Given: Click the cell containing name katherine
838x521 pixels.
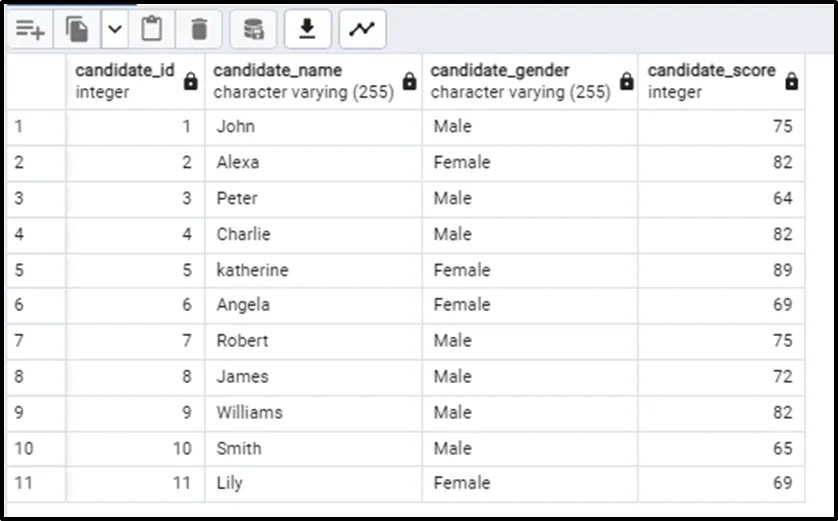Looking at the screenshot, I should tap(313, 270).
